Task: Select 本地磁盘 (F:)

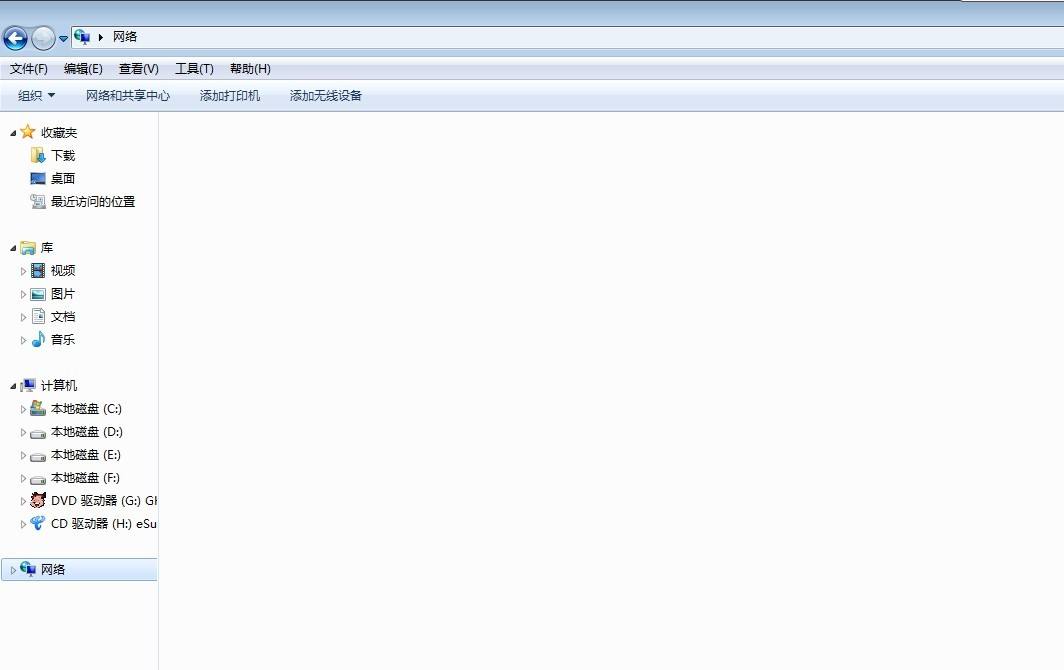Action: point(86,478)
